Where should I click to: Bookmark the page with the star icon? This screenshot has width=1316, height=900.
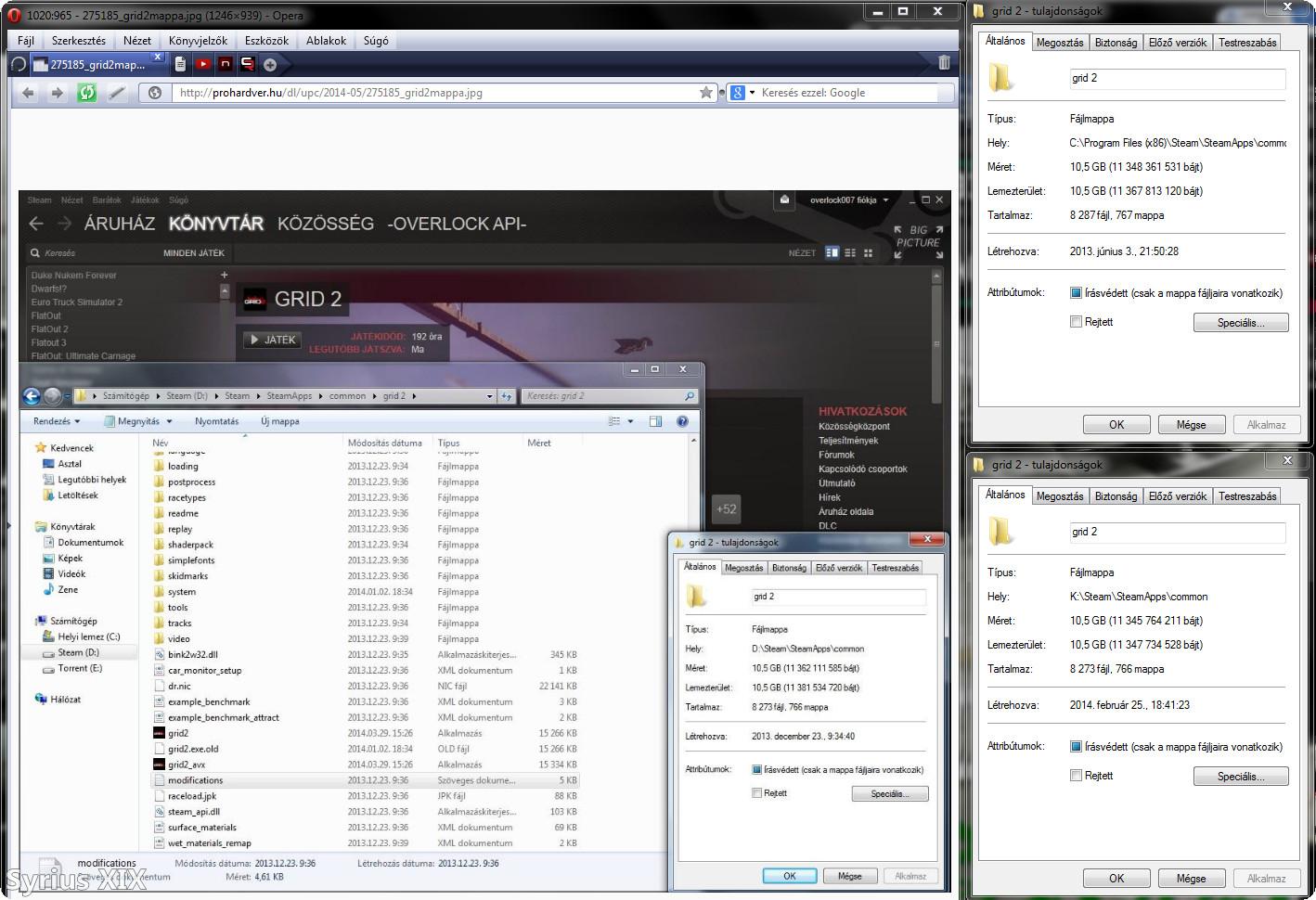(x=706, y=93)
